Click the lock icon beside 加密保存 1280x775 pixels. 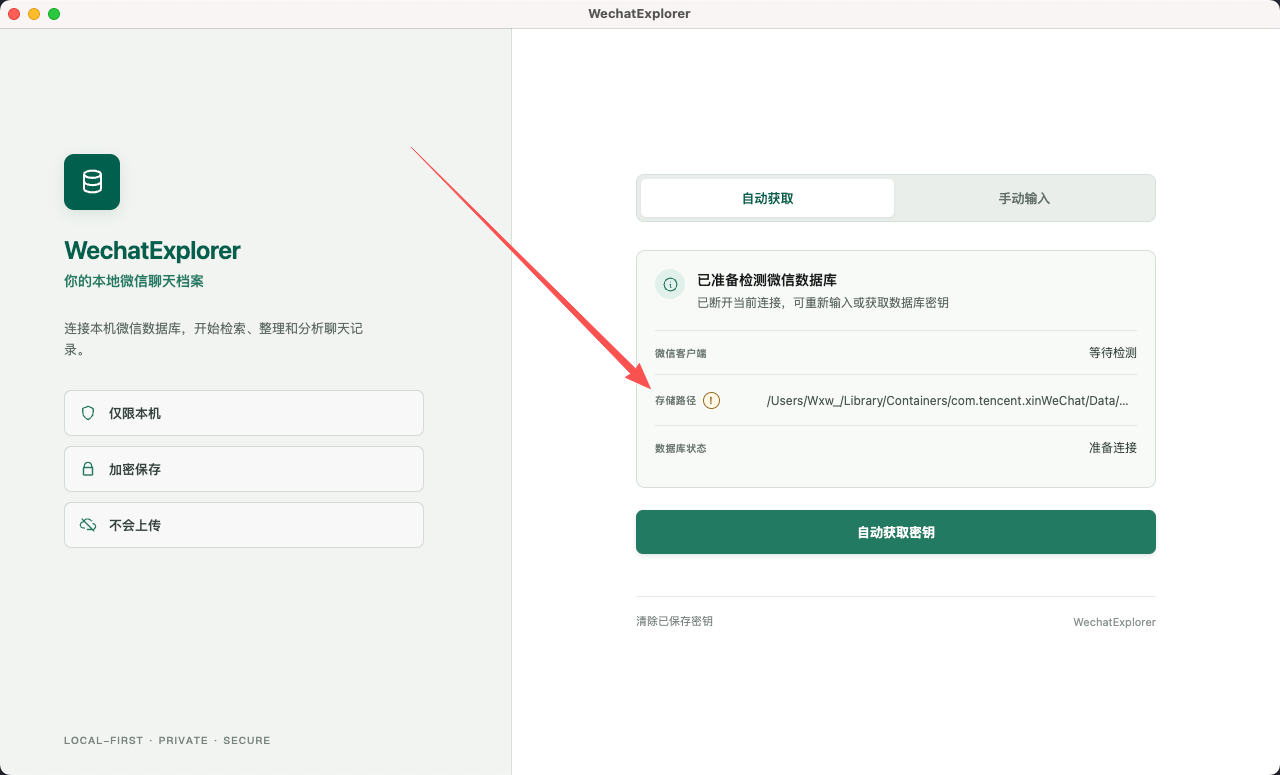[88, 469]
